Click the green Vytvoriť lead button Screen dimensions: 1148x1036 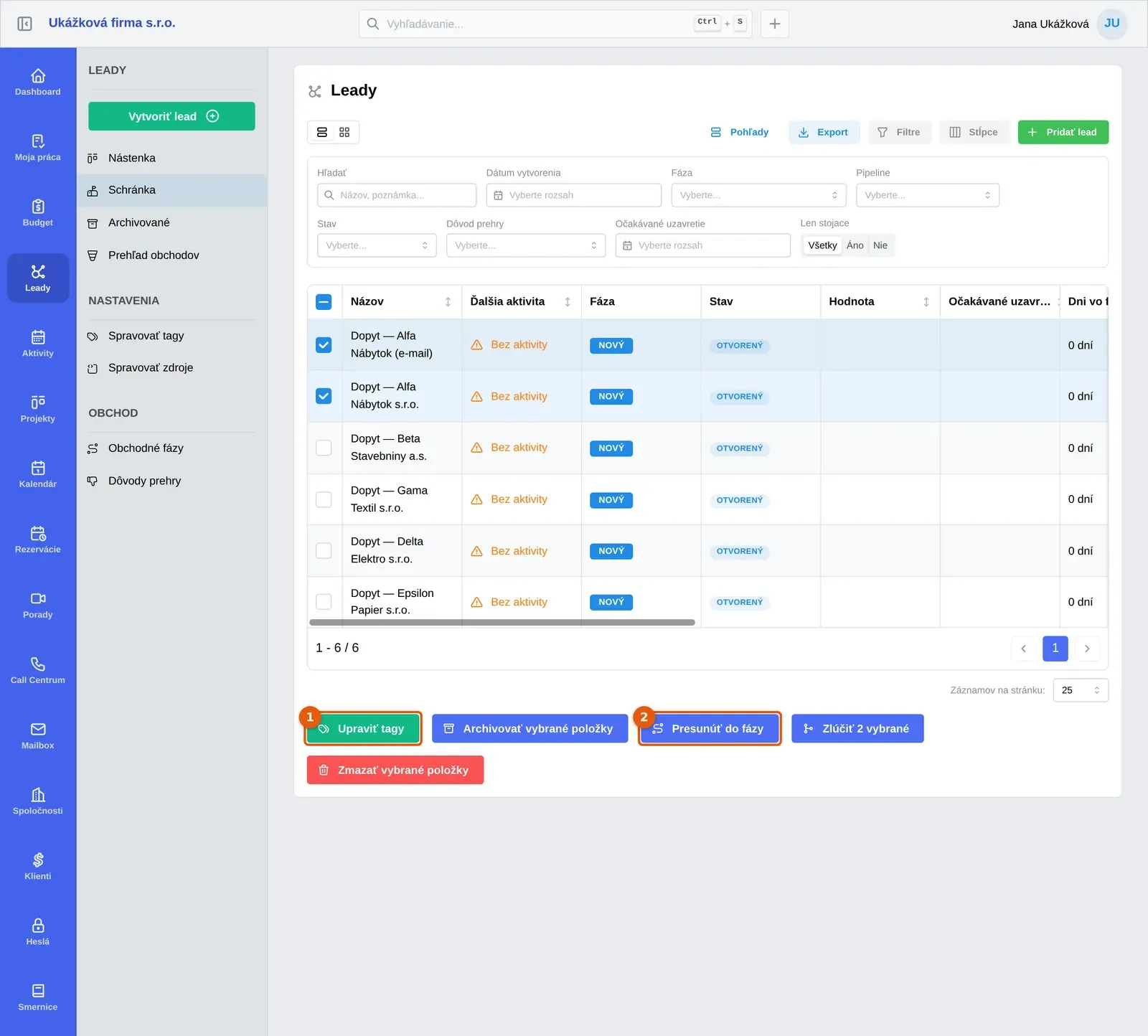(171, 116)
